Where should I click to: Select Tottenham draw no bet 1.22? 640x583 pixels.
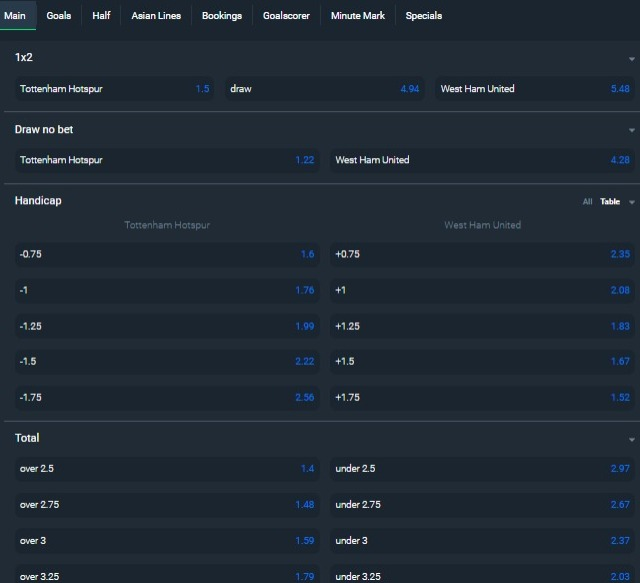167,160
